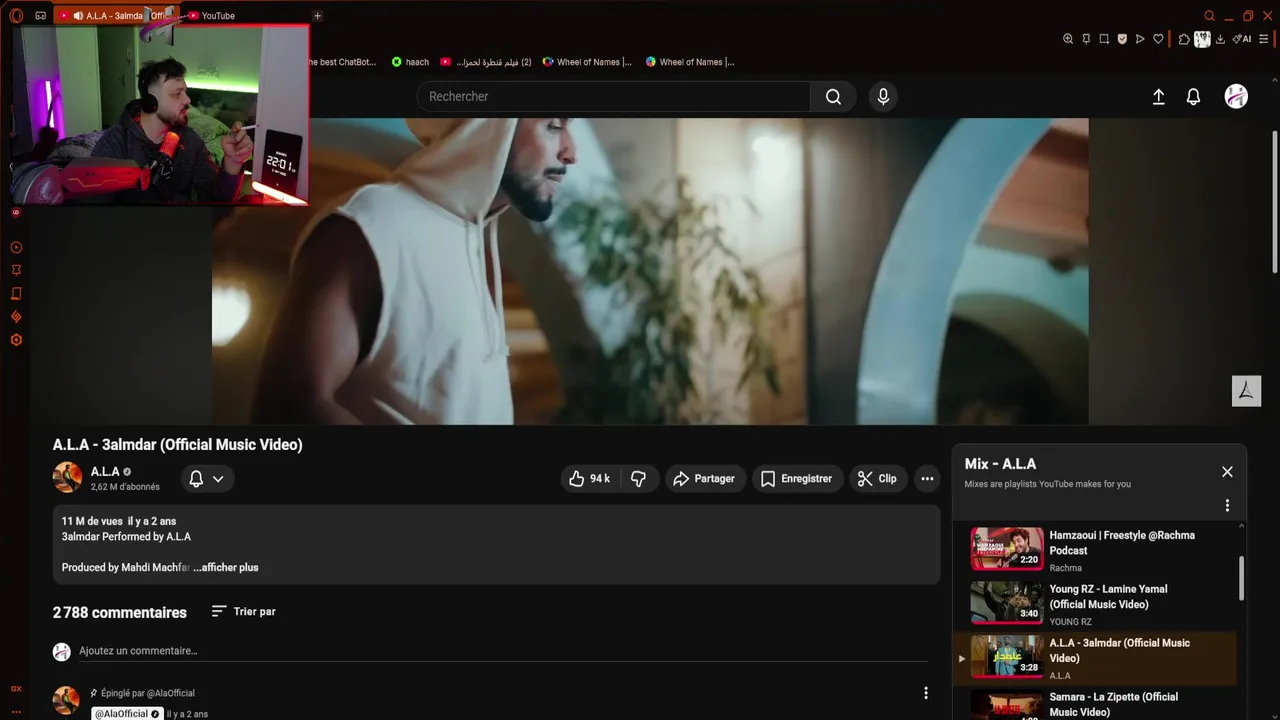
Task: Open 'haach' bookmark
Action: [x=410, y=62]
